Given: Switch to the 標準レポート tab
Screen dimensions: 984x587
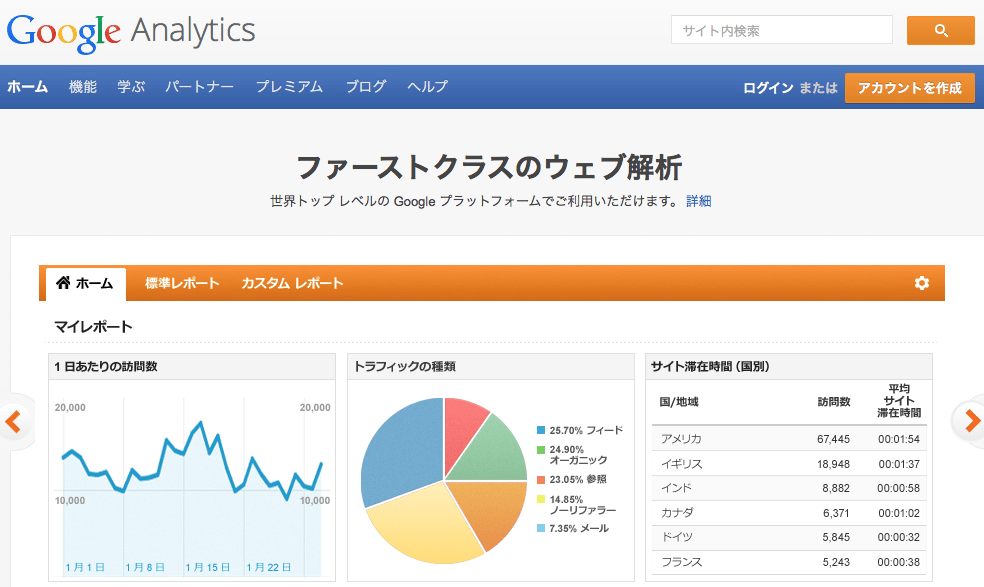Looking at the screenshot, I should [x=181, y=284].
